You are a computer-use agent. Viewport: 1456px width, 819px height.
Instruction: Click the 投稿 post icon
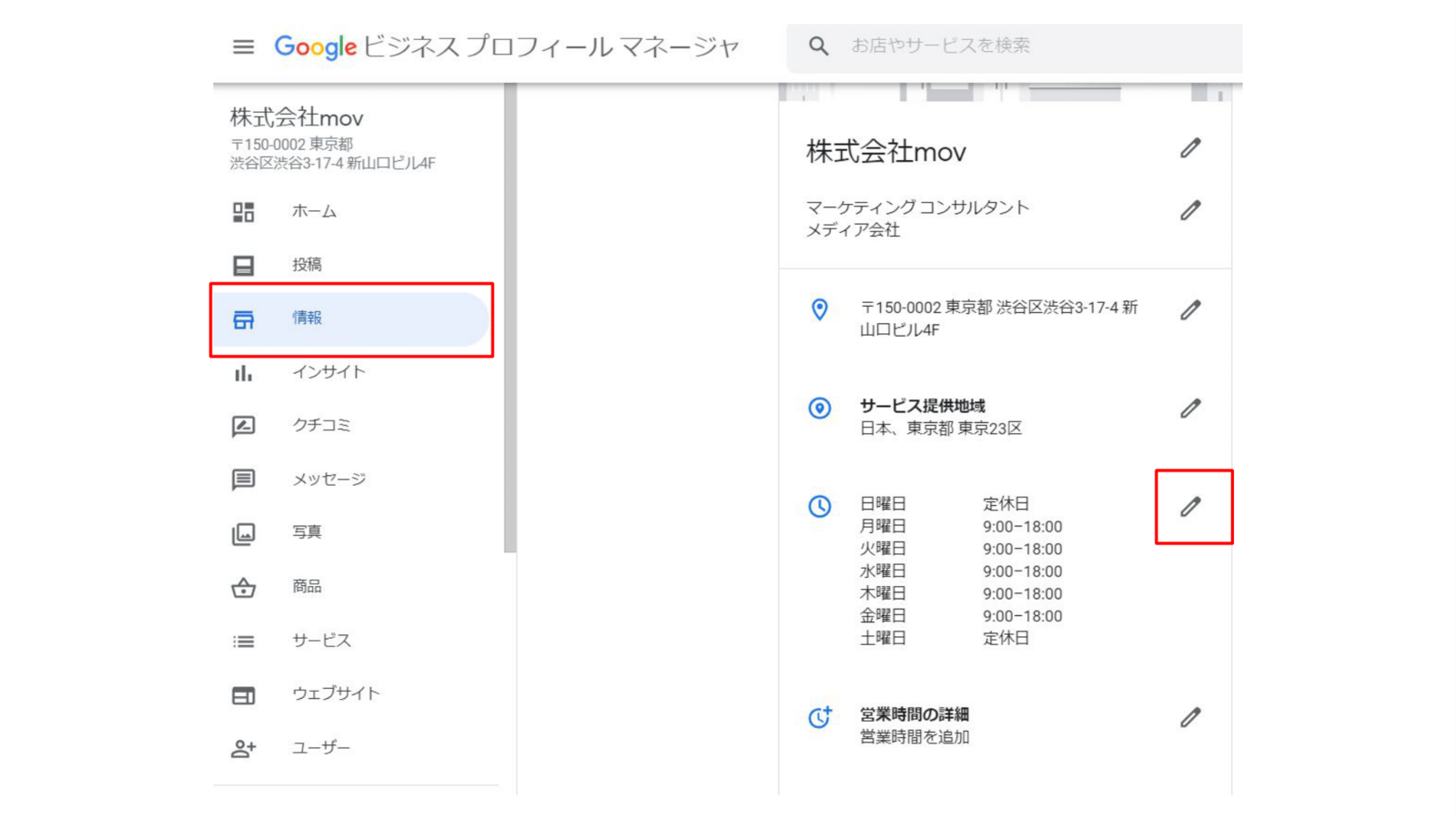(x=243, y=266)
